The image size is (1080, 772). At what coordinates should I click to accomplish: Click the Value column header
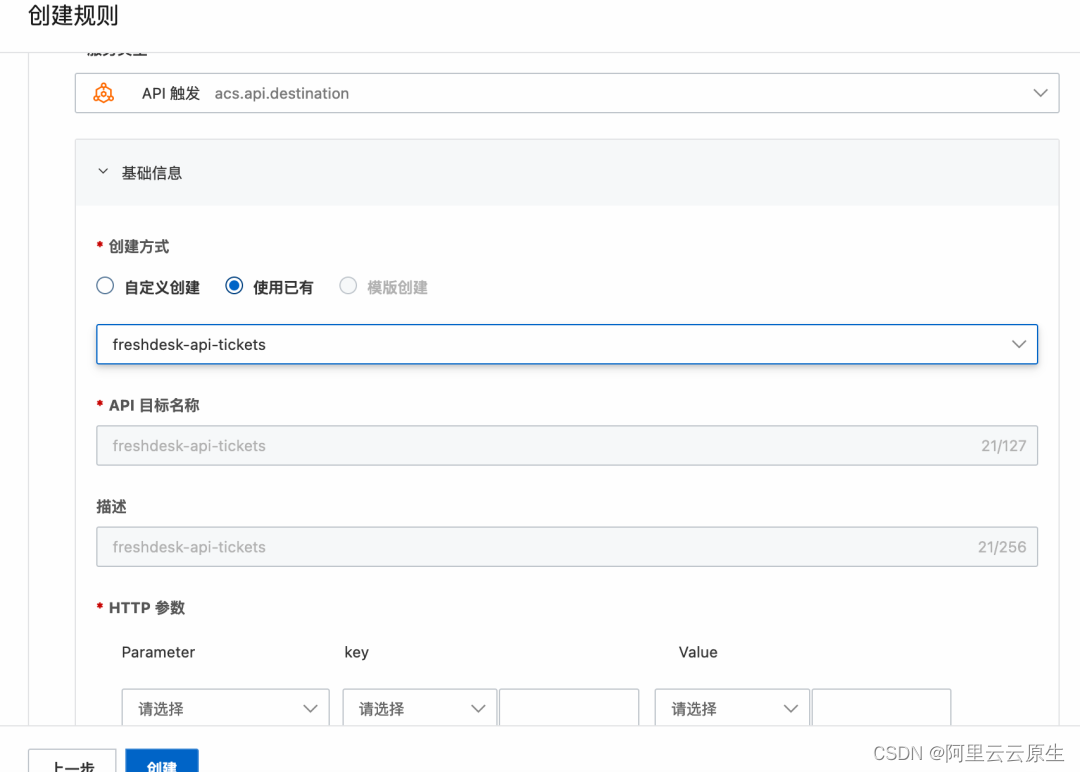click(698, 652)
